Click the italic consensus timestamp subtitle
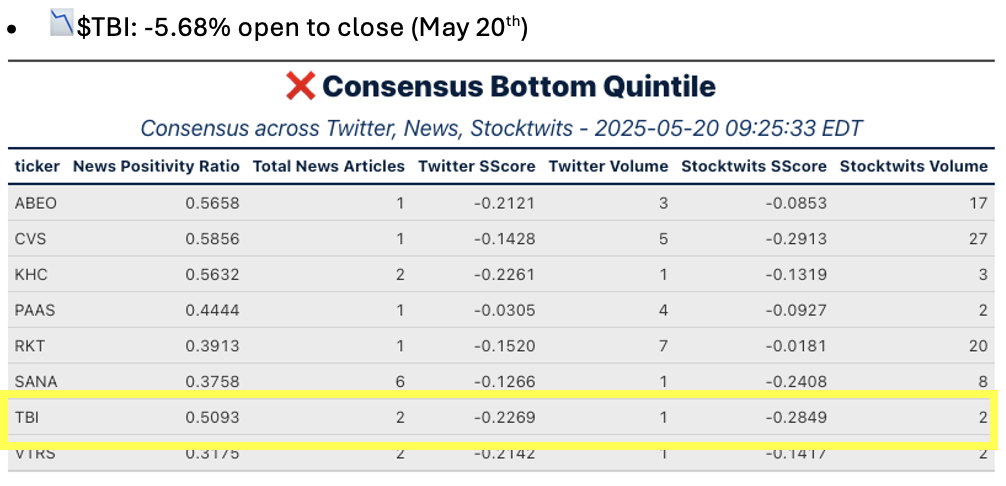The height and width of the screenshot is (486, 1006). click(501, 129)
